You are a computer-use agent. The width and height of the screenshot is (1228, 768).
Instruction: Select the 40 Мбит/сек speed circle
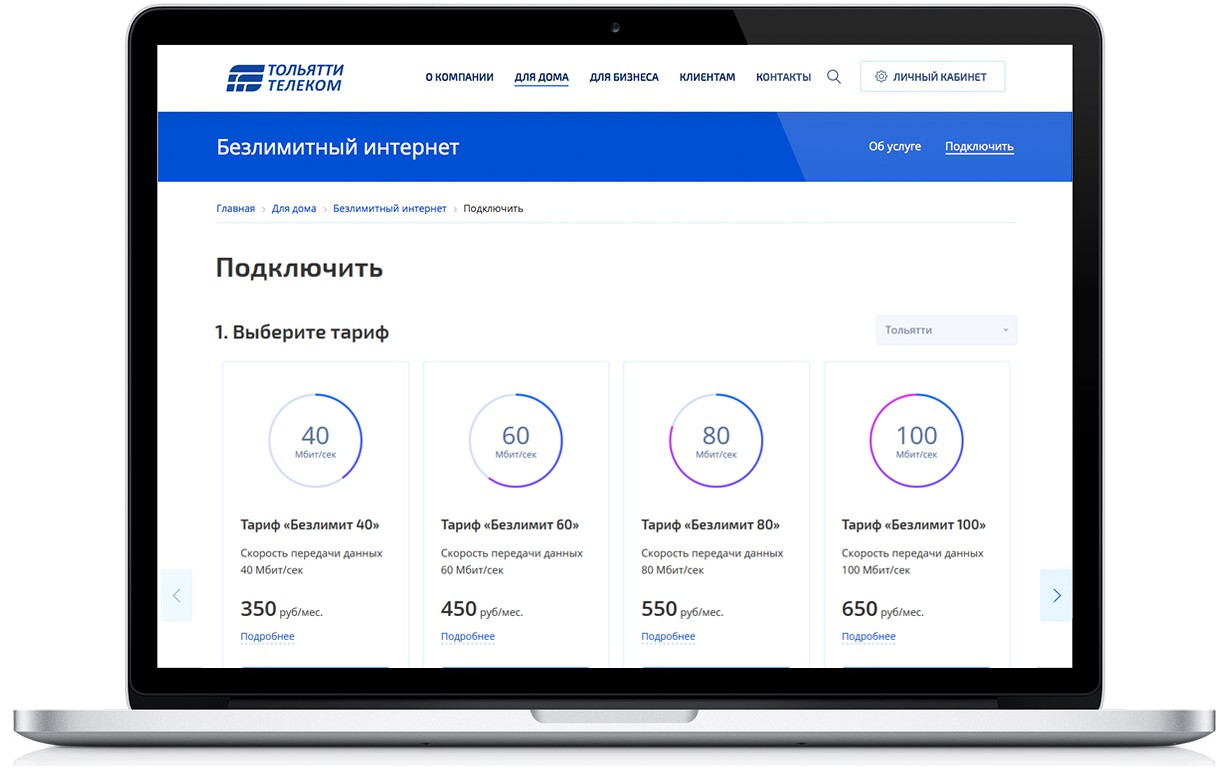(x=315, y=440)
